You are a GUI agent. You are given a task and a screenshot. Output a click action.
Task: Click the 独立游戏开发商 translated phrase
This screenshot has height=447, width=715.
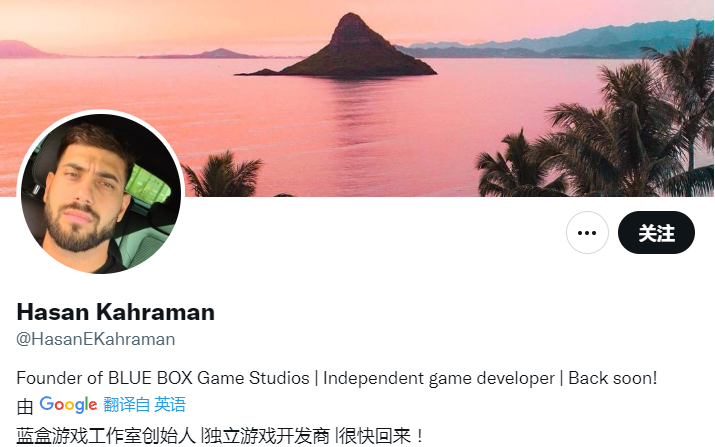(x=267, y=436)
